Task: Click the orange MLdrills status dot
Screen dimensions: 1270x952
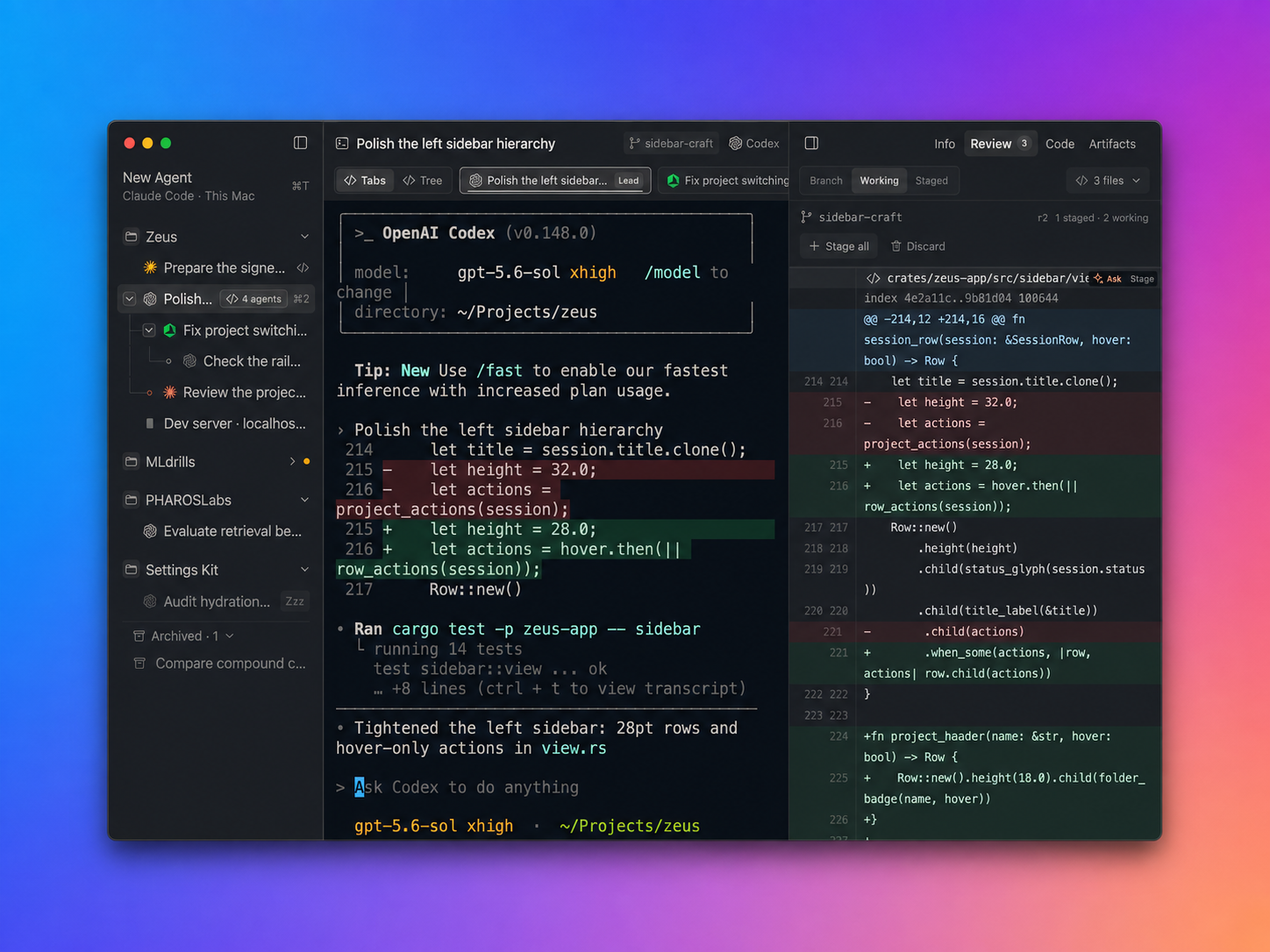Action: (306, 461)
